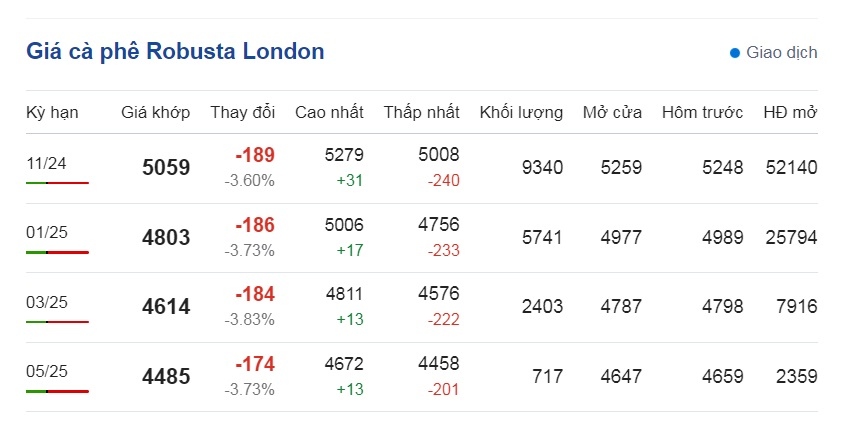
Task: Click the blue Giao dịch status dot
Action: click(x=735, y=53)
